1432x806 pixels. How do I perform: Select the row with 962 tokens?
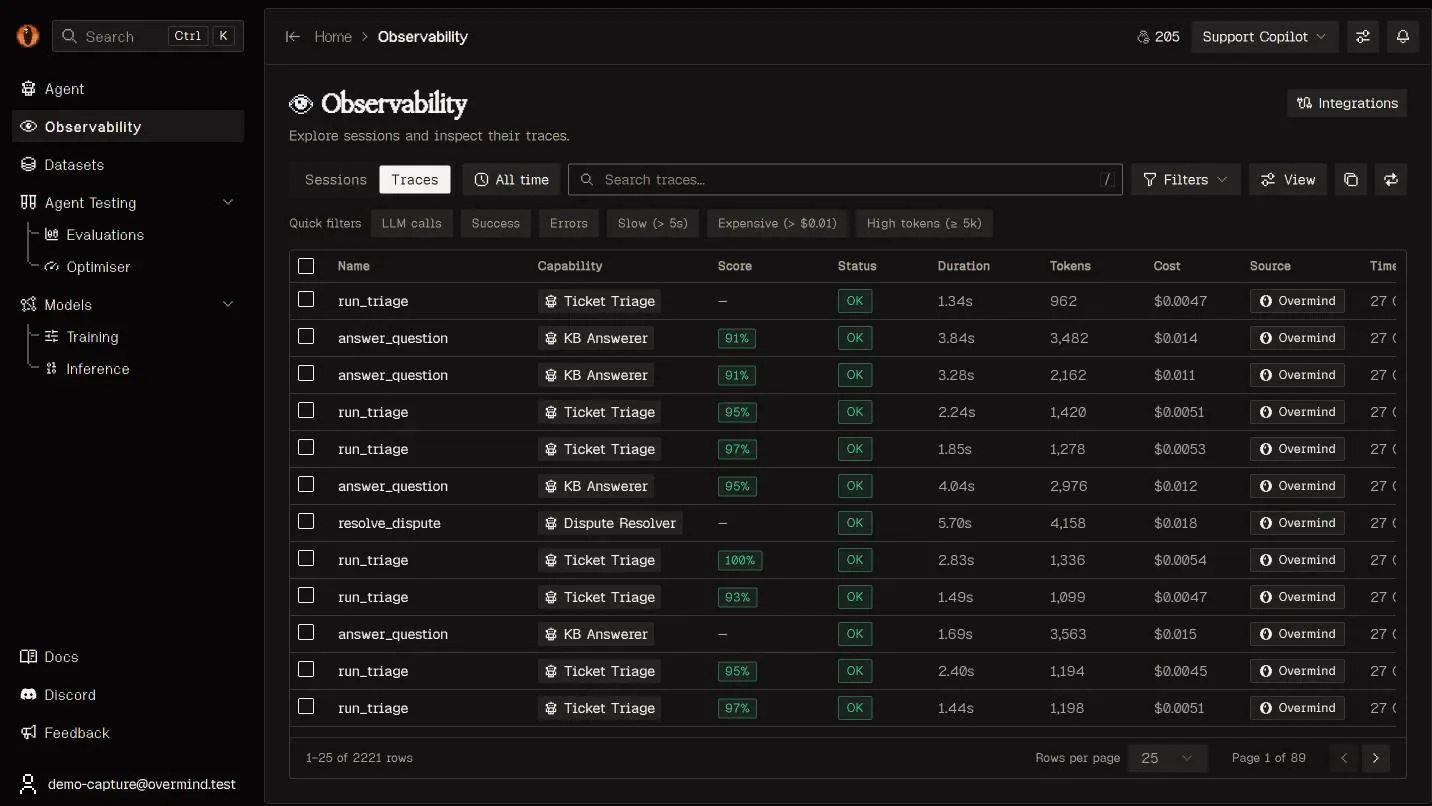[306, 299]
